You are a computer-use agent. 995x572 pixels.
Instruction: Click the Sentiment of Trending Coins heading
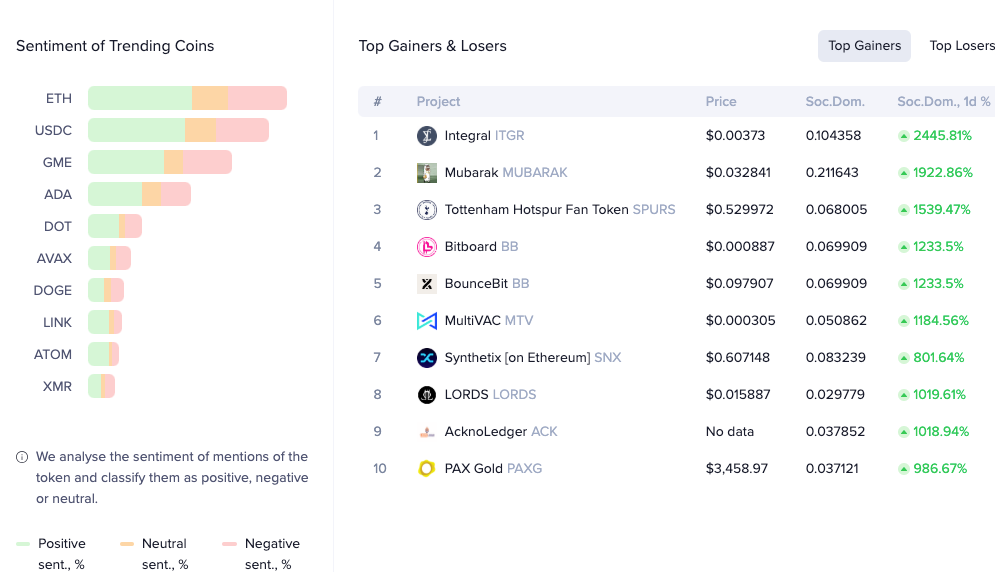115,46
